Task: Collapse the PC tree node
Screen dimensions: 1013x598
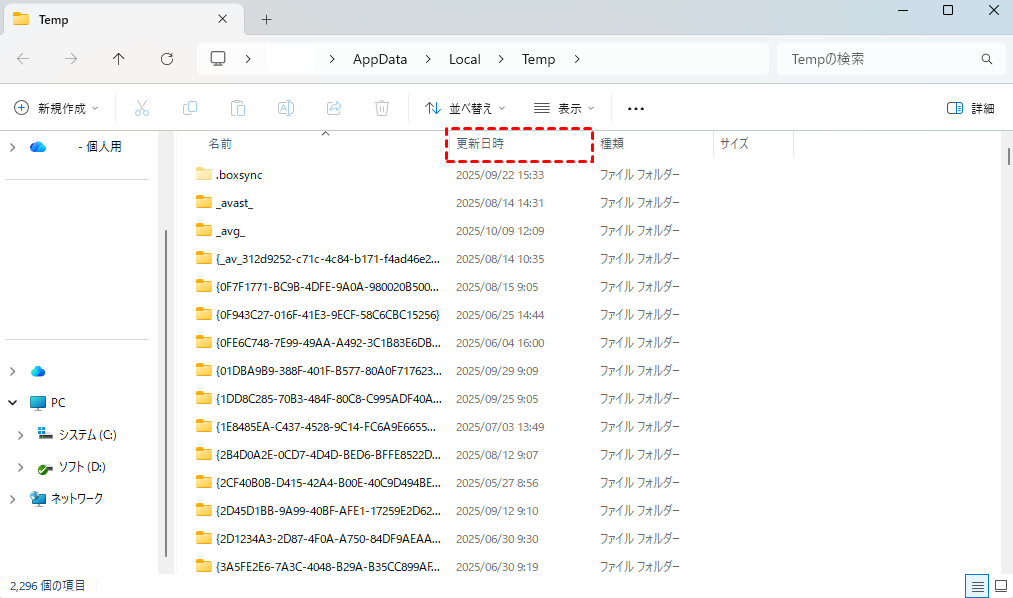Action: pos(13,403)
